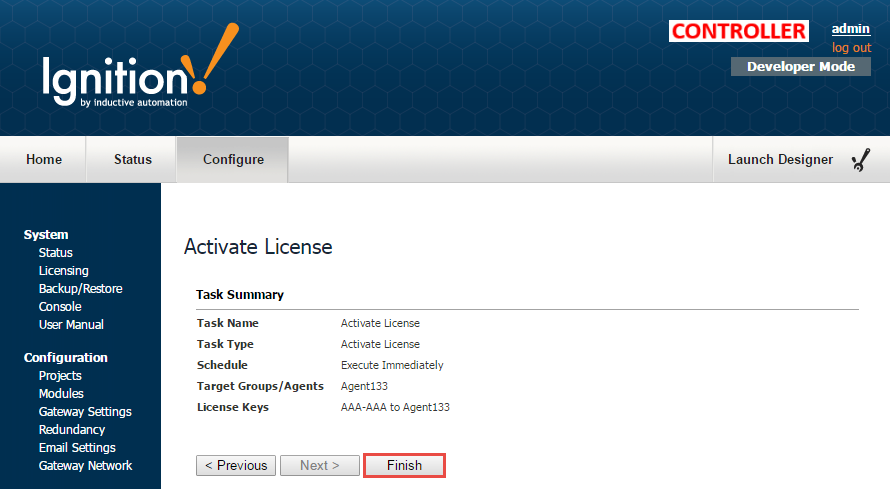890x489 pixels.
Task: Click the Task Name value Activate License
Action: tap(380, 323)
